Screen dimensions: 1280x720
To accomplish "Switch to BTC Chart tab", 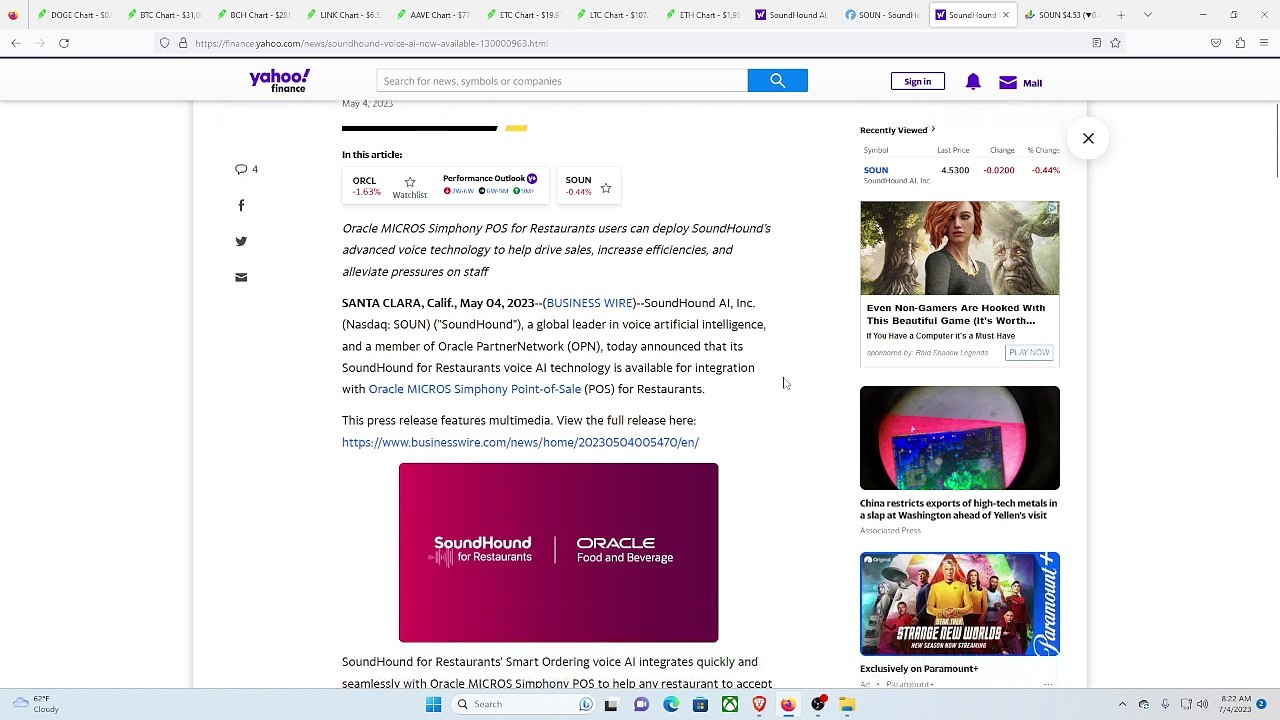I will tap(164, 15).
